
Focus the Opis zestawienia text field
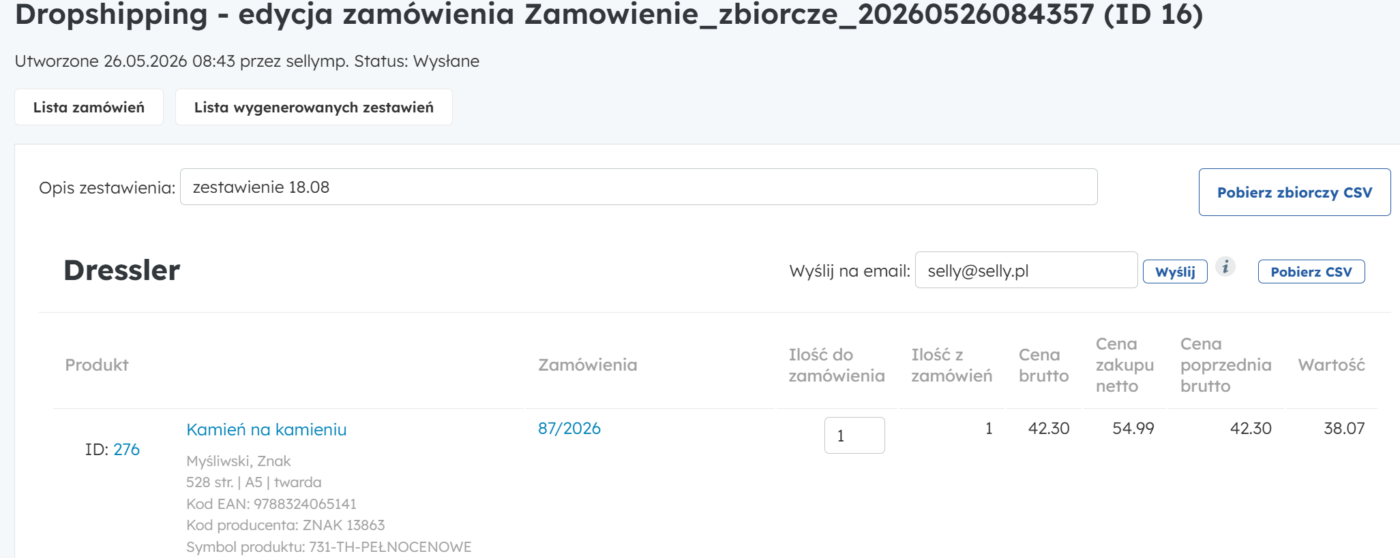pyautogui.click(x=639, y=187)
